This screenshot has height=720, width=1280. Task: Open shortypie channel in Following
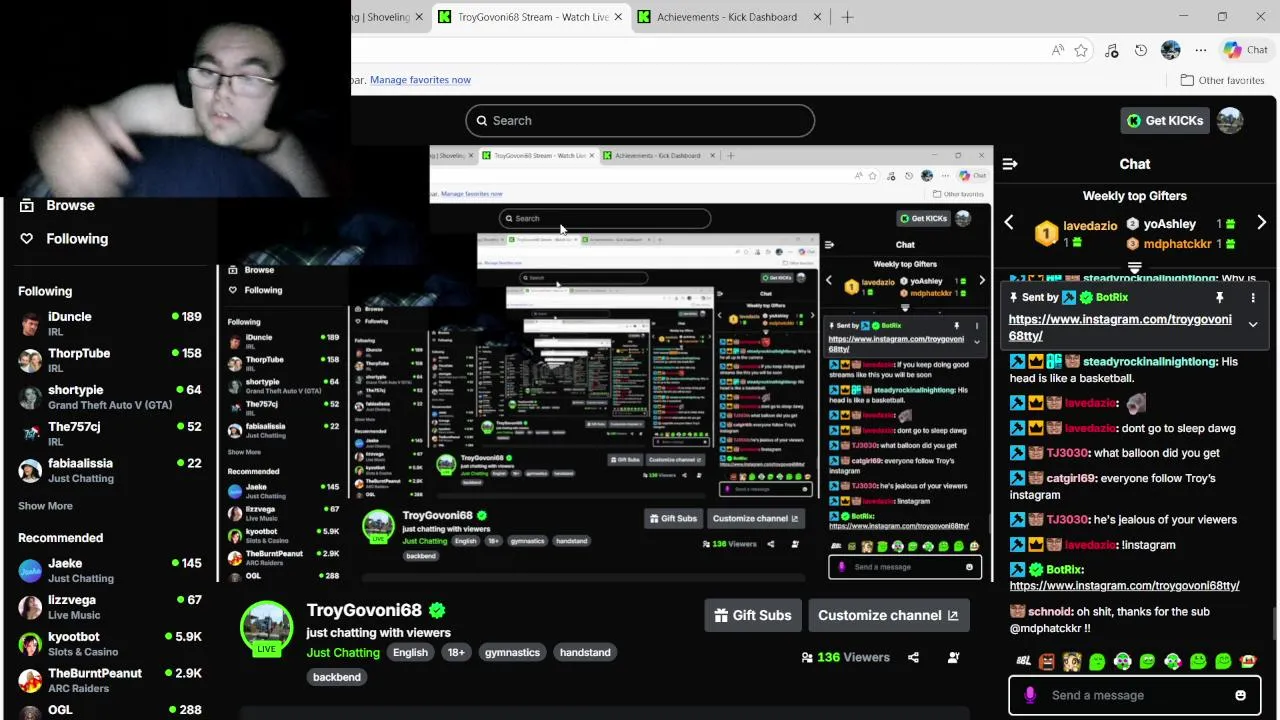click(x=110, y=397)
